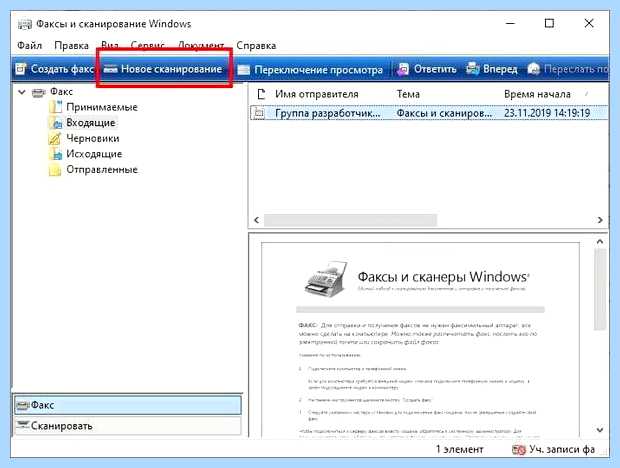Image resolution: width=620 pixels, height=468 pixels.
Task: Click the fax icon in the bottom Факс pane button
Action: tap(23, 405)
